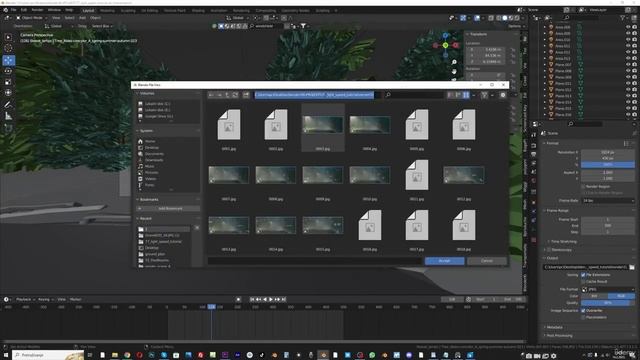
Task: Open Output properties tab icon
Action: click(534, 154)
